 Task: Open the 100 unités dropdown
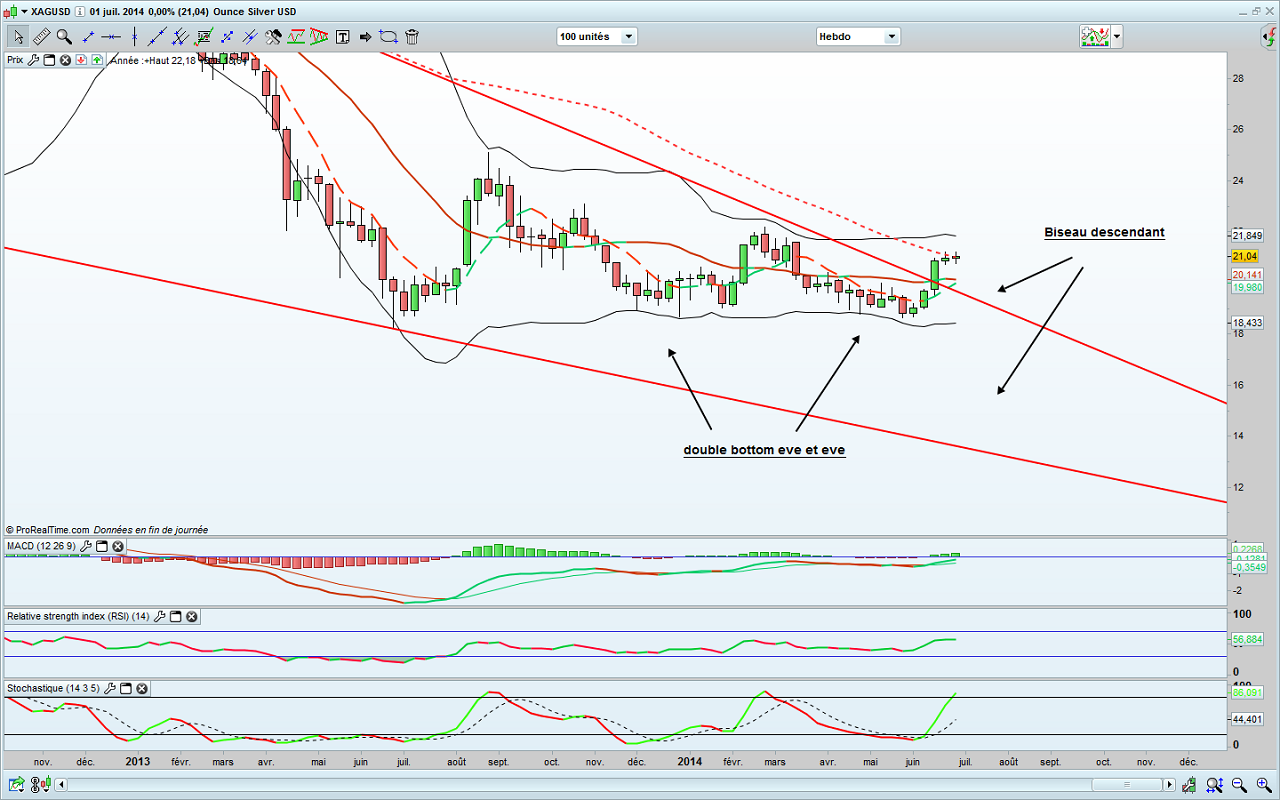tap(628, 37)
